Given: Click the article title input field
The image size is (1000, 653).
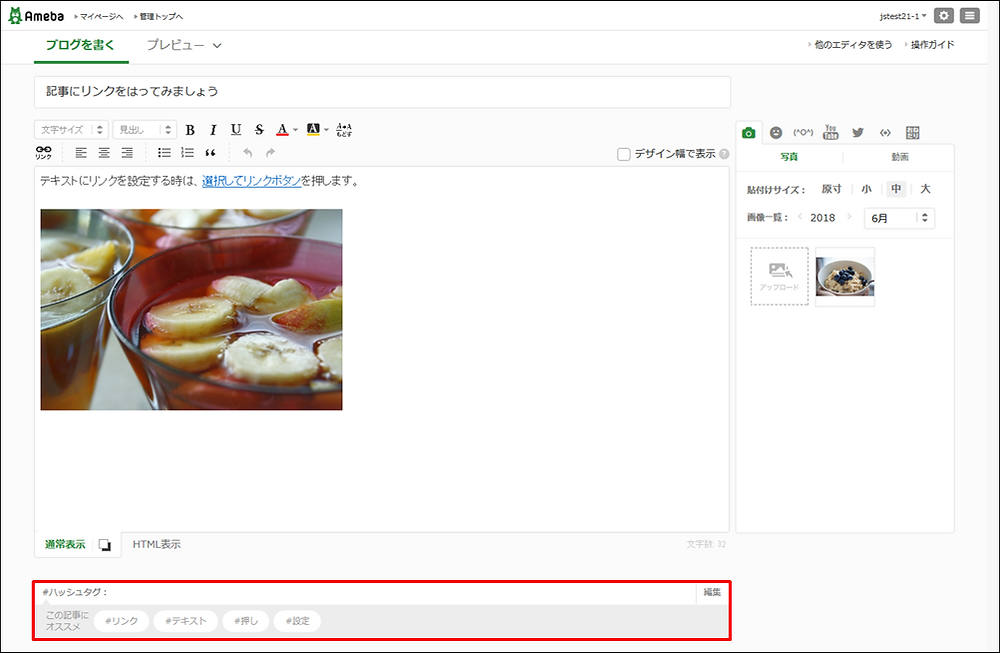Looking at the screenshot, I should pyautogui.click(x=382, y=92).
